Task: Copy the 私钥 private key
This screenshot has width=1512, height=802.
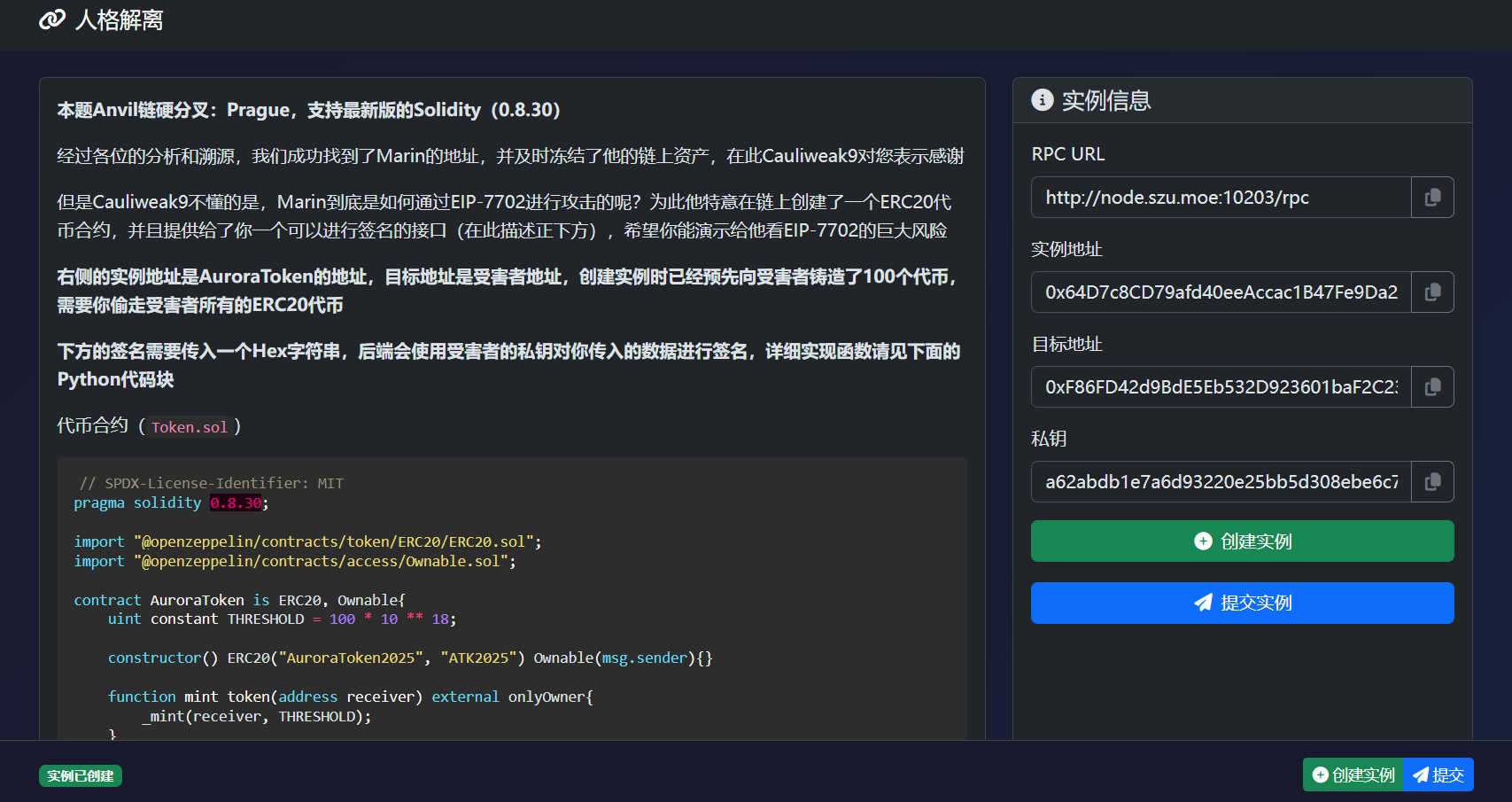Action: [1431, 482]
